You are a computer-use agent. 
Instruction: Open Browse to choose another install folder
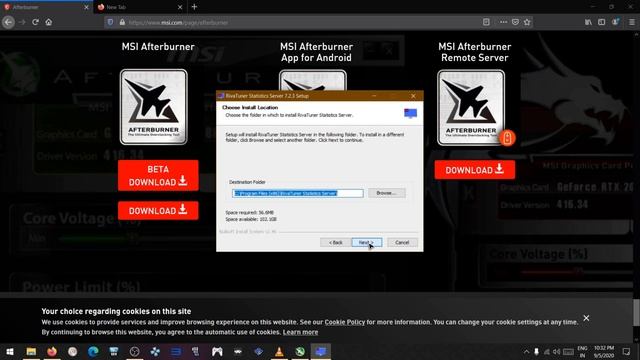point(387,193)
